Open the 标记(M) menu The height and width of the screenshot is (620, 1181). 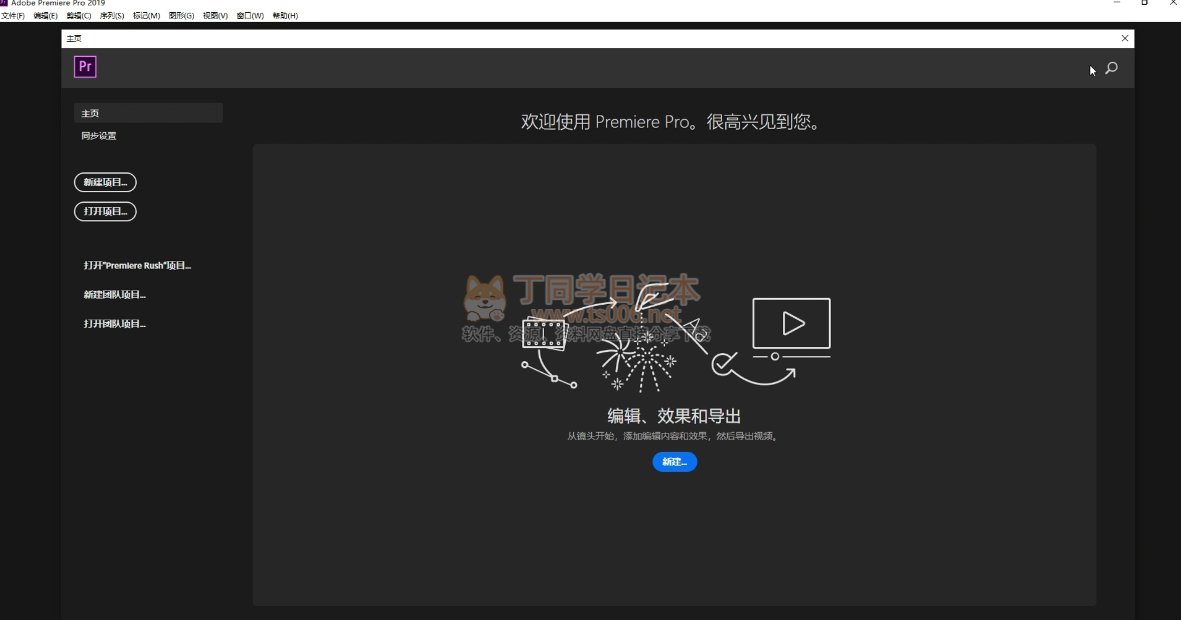[x=146, y=16]
